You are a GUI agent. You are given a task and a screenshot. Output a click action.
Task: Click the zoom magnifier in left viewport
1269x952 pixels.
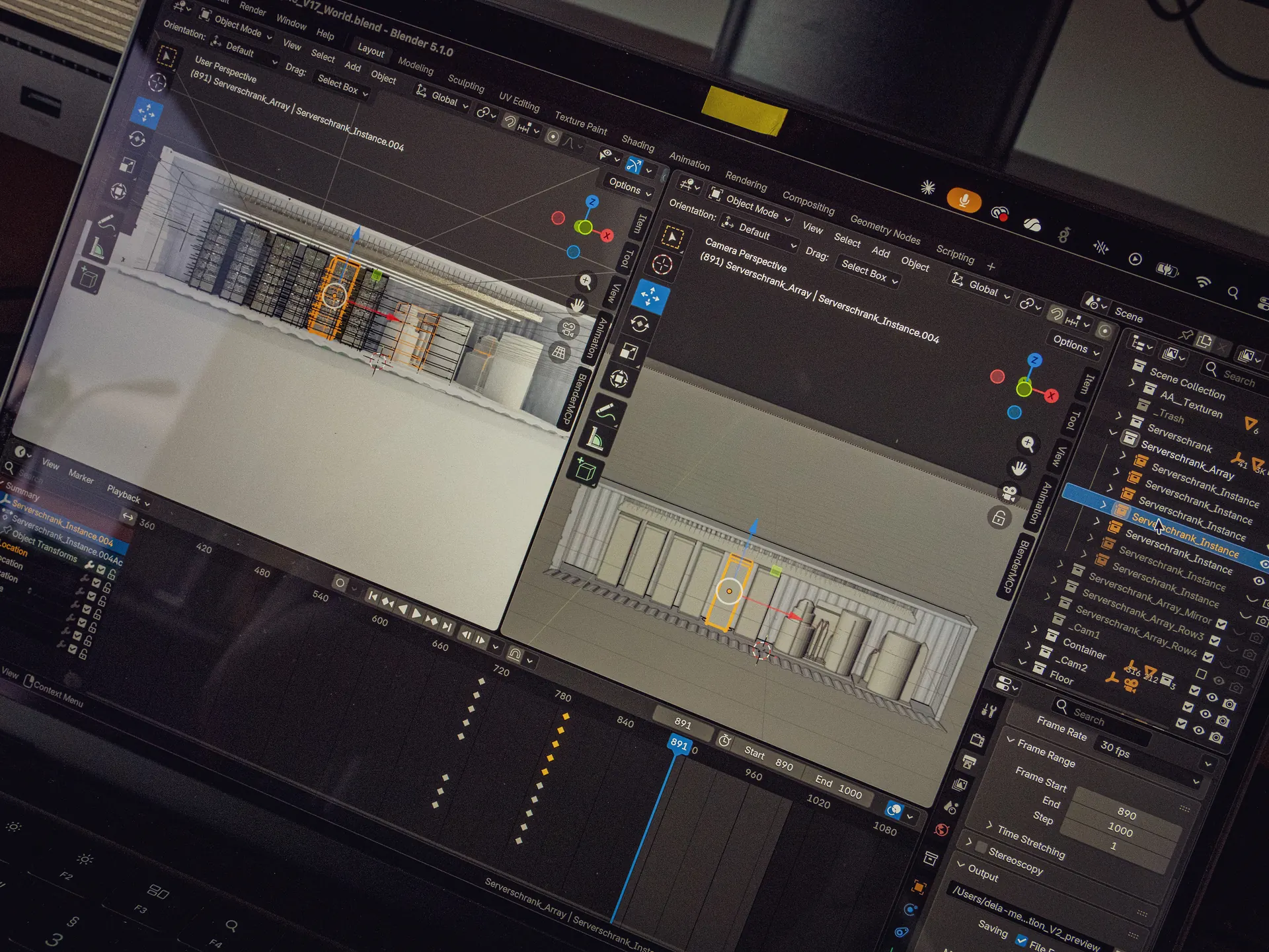(586, 281)
